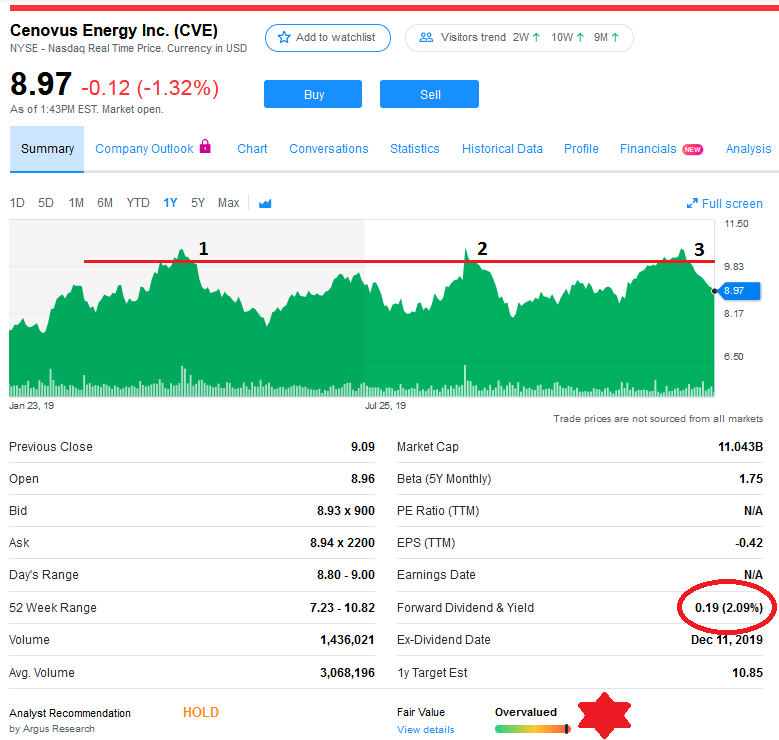
Task: Click the 1y Target Est value 10.85
Action: 747,673
